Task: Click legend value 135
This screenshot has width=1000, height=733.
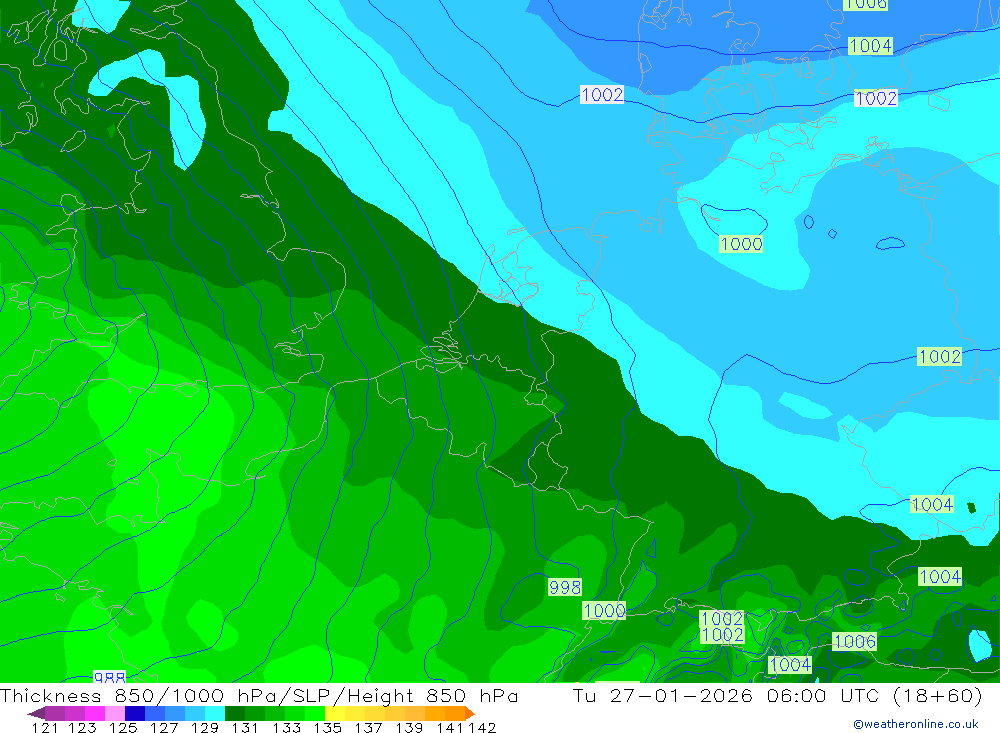Action: pos(327,727)
